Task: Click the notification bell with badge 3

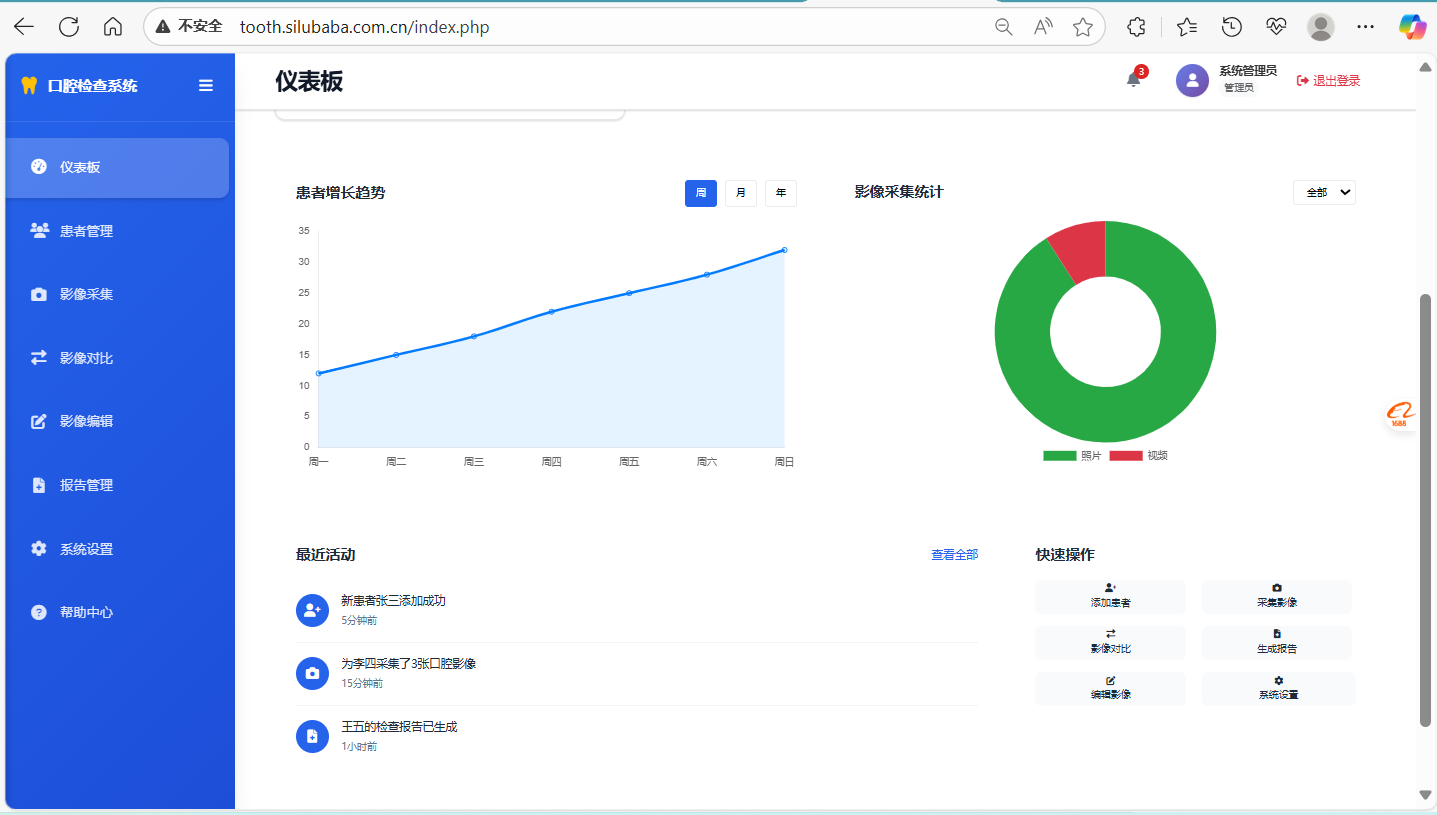Action: click(x=1131, y=79)
